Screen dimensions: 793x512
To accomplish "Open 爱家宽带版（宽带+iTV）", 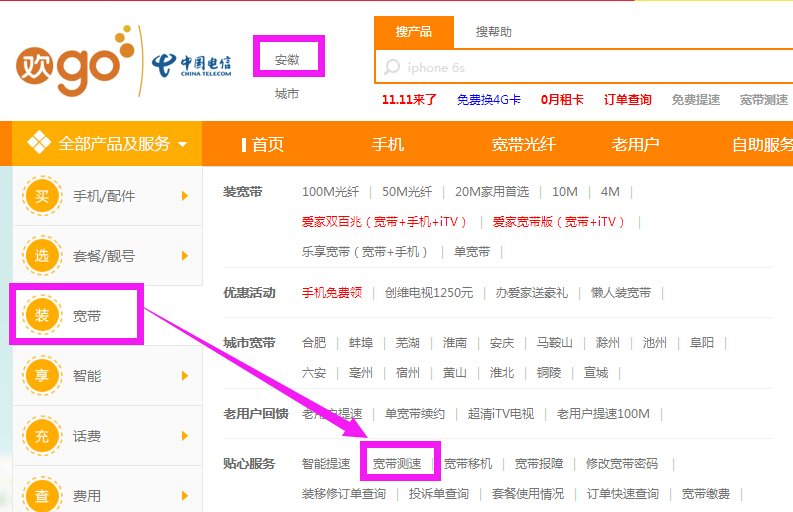I will point(559,222).
